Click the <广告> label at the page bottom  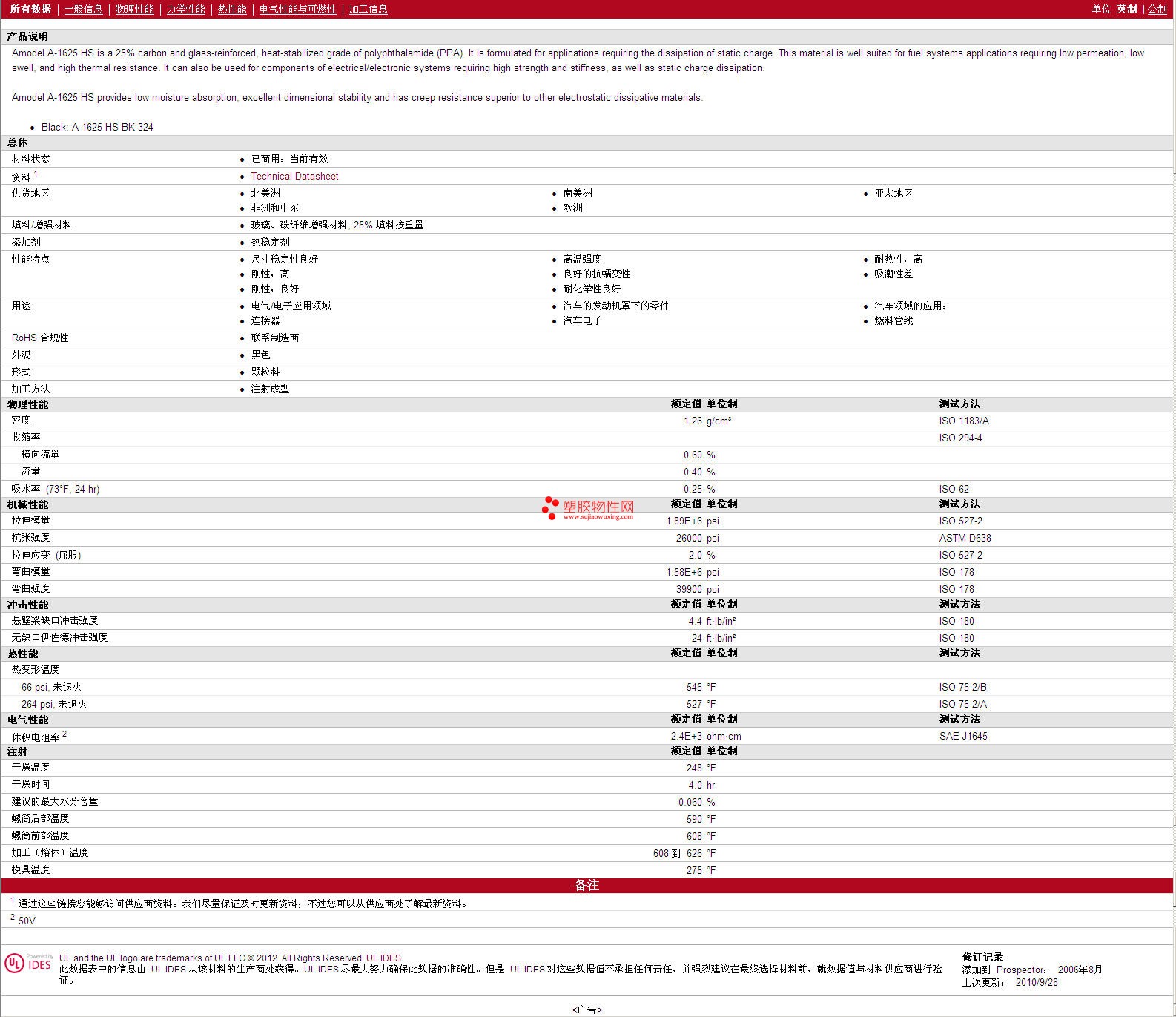coord(587,1010)
